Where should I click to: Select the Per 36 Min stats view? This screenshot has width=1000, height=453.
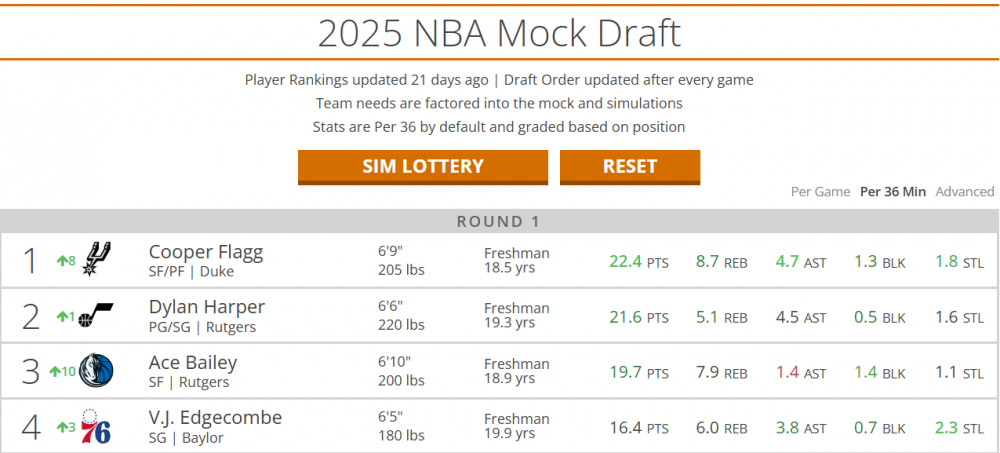pyautogui.click(x=893, y=192)
